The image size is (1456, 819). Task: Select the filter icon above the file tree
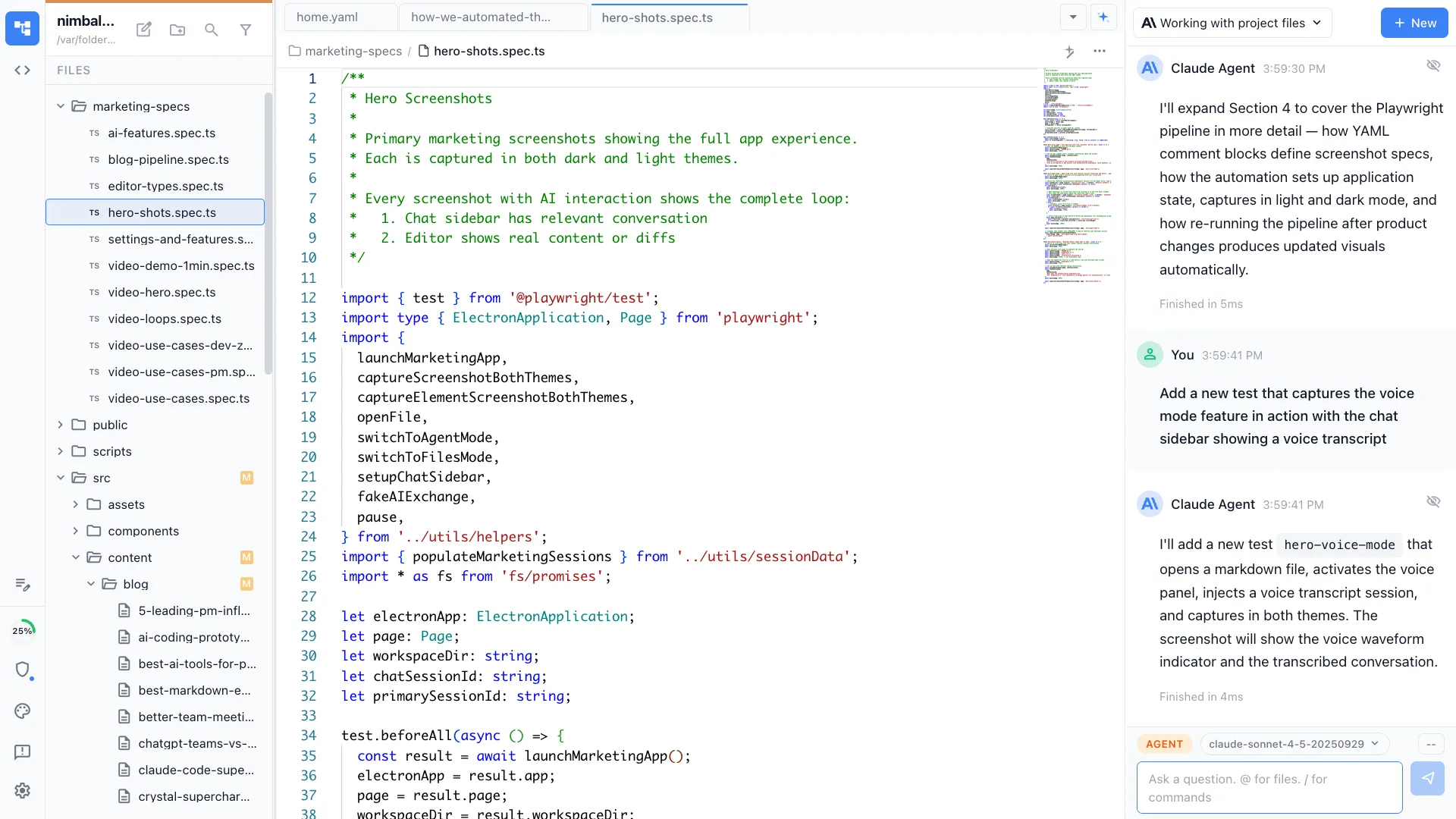(246, 30)
